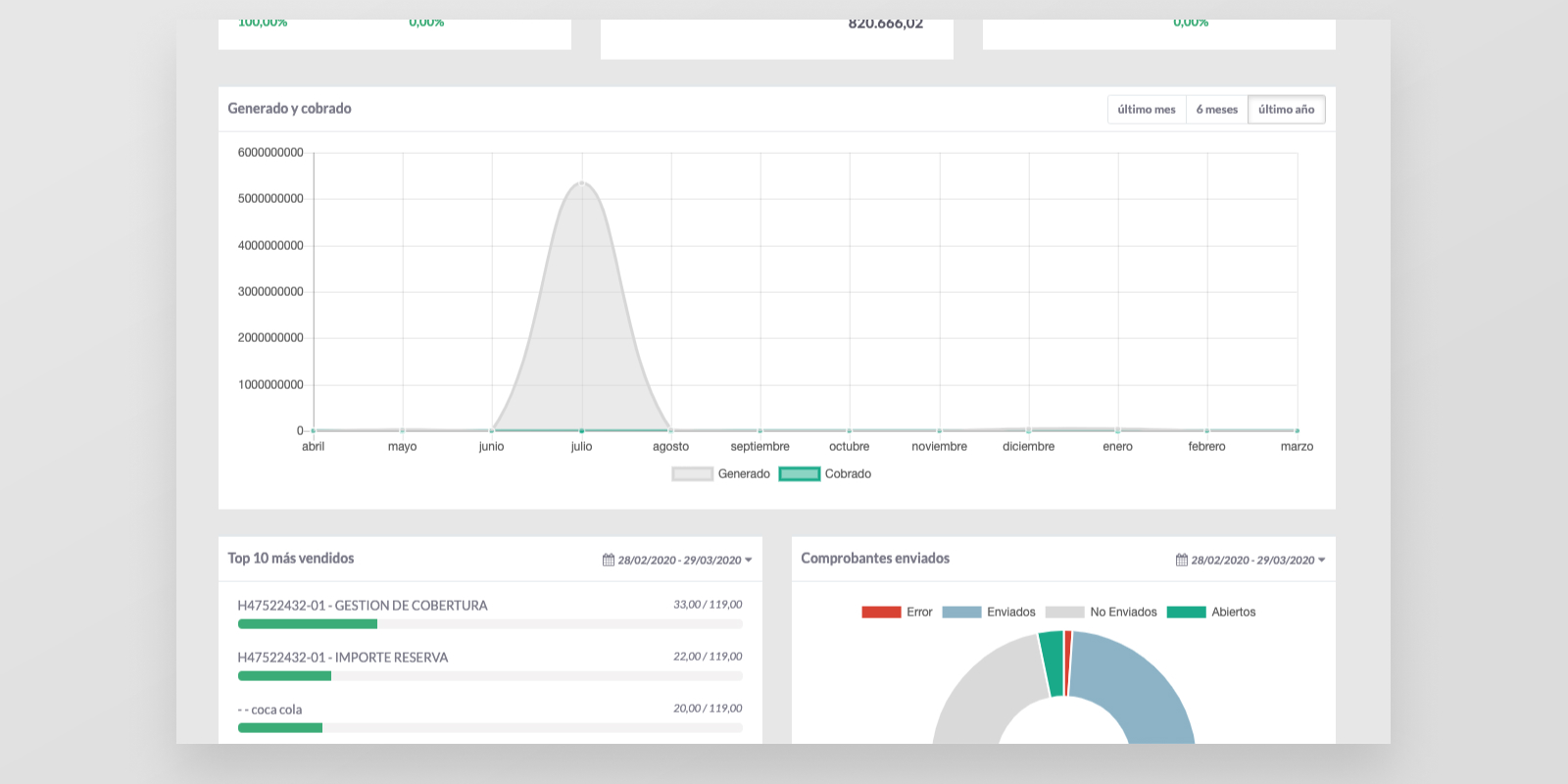Click the "Top 10 más vendidos" heading
The height and width of the screenshot is (784, 1568).
coord(291,559)
